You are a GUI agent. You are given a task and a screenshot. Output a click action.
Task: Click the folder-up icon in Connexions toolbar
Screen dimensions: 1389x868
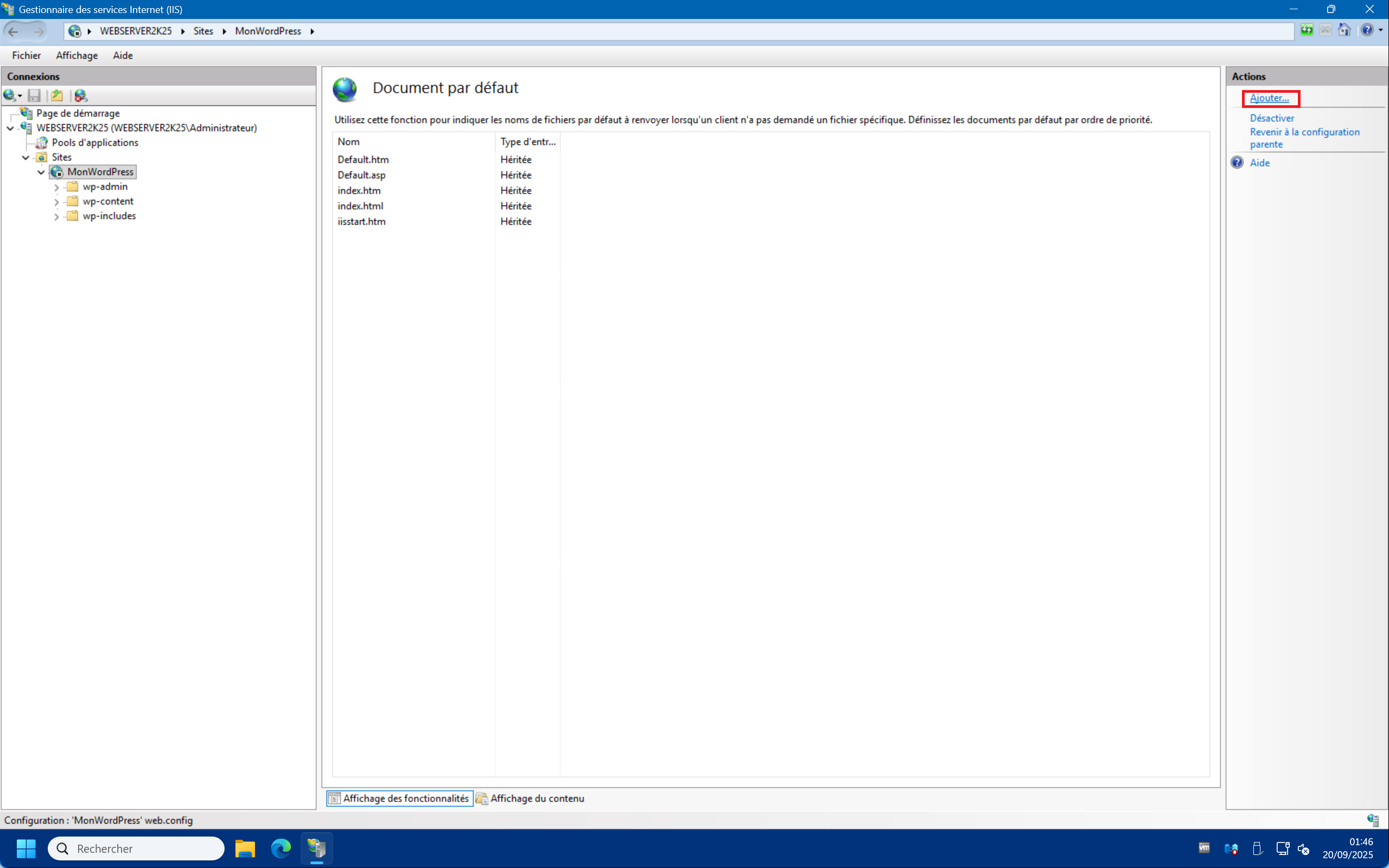pos(57,95)
